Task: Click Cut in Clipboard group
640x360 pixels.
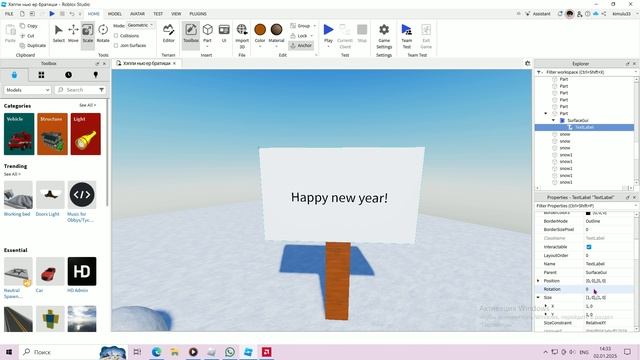Action: (x=27, y=36)
